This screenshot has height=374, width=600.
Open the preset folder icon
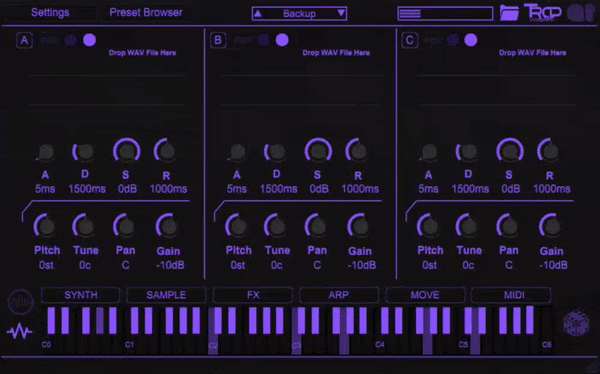point(509,13)
